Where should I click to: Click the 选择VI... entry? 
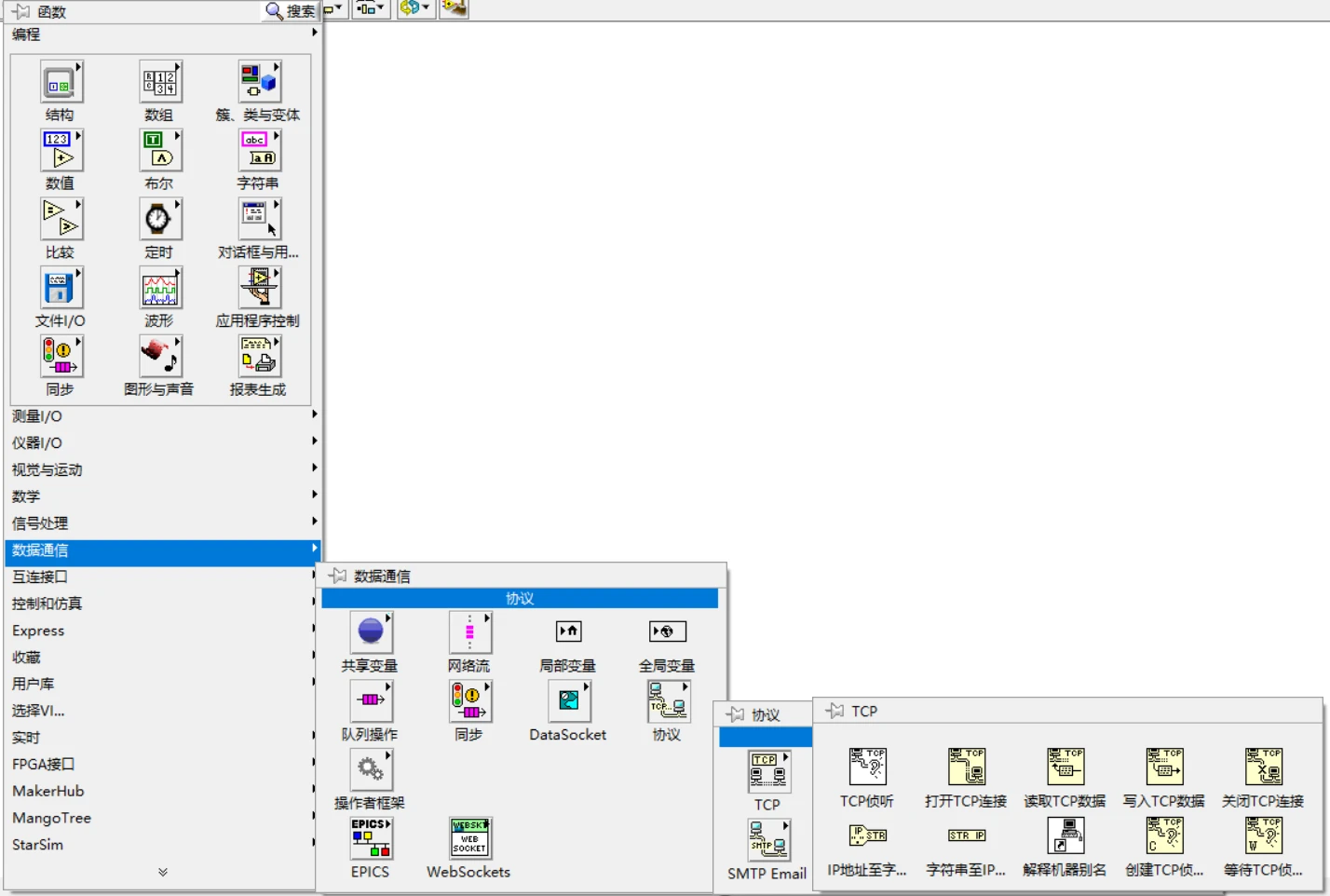(x=162, y=711)
